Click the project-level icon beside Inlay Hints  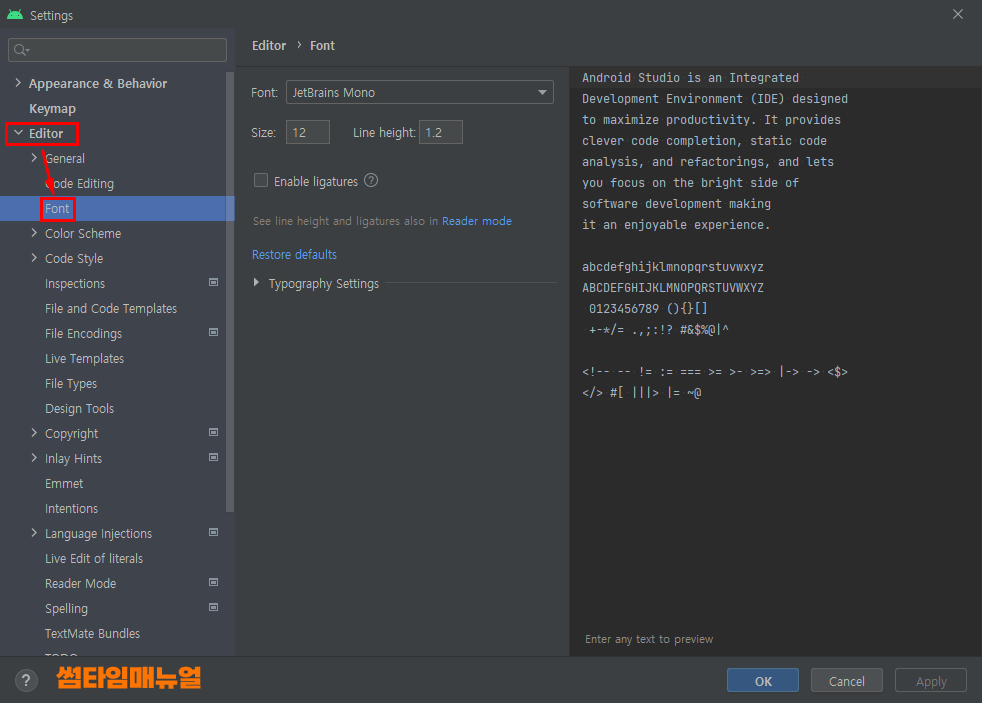[x=214, y=458]
